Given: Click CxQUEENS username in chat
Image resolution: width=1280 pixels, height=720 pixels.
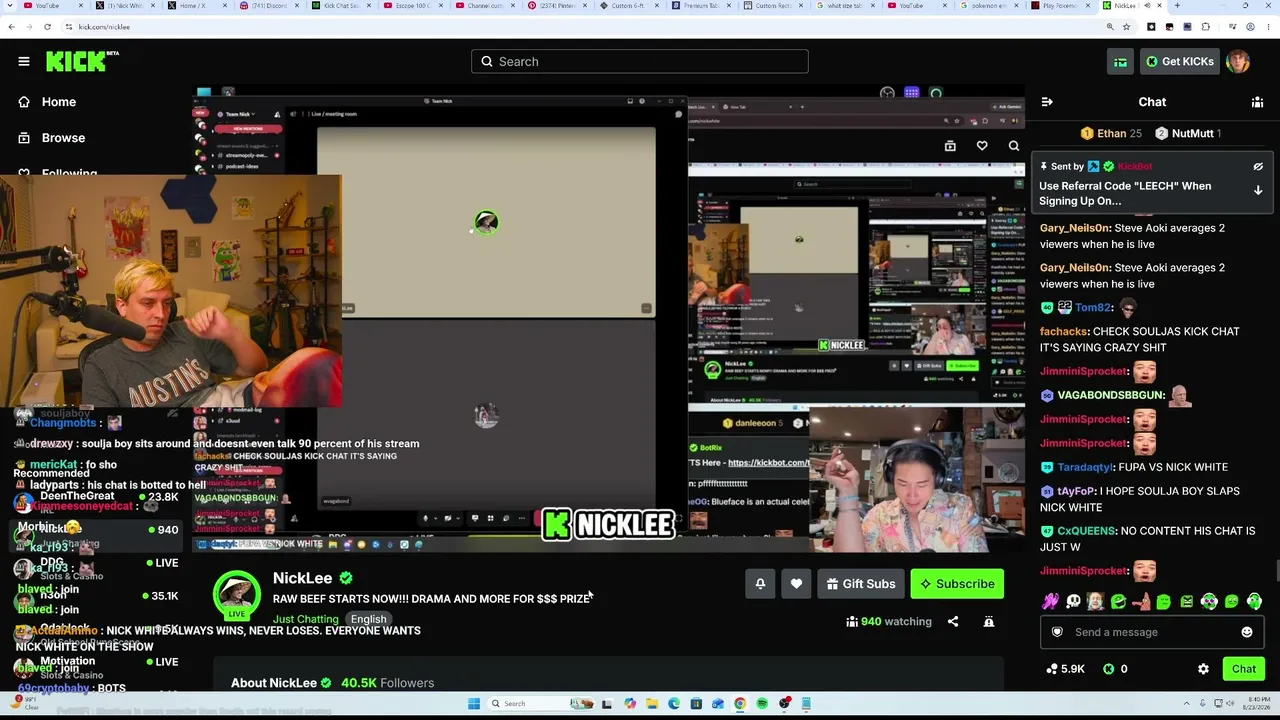Looking at the screenshot, I should (1085, 531).
